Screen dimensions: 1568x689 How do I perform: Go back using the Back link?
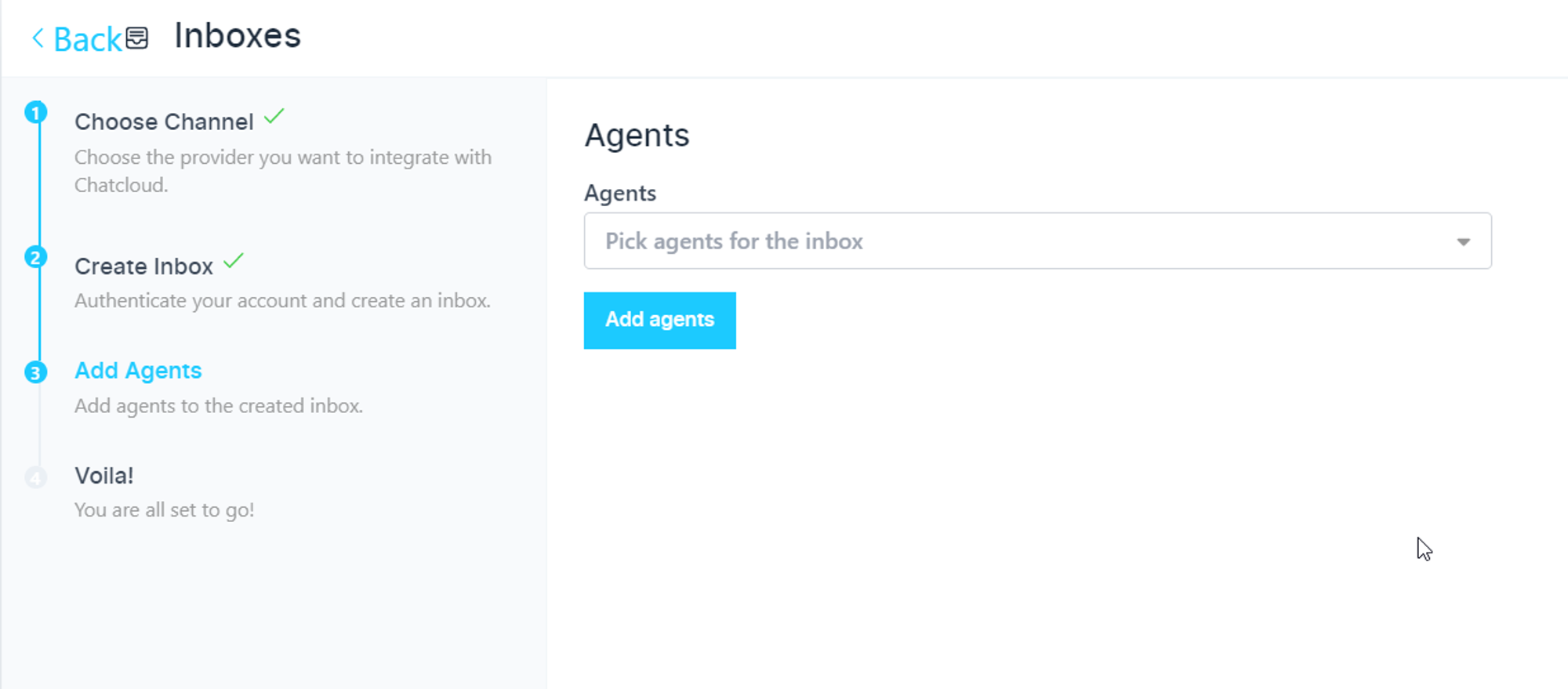coord(87,39)
